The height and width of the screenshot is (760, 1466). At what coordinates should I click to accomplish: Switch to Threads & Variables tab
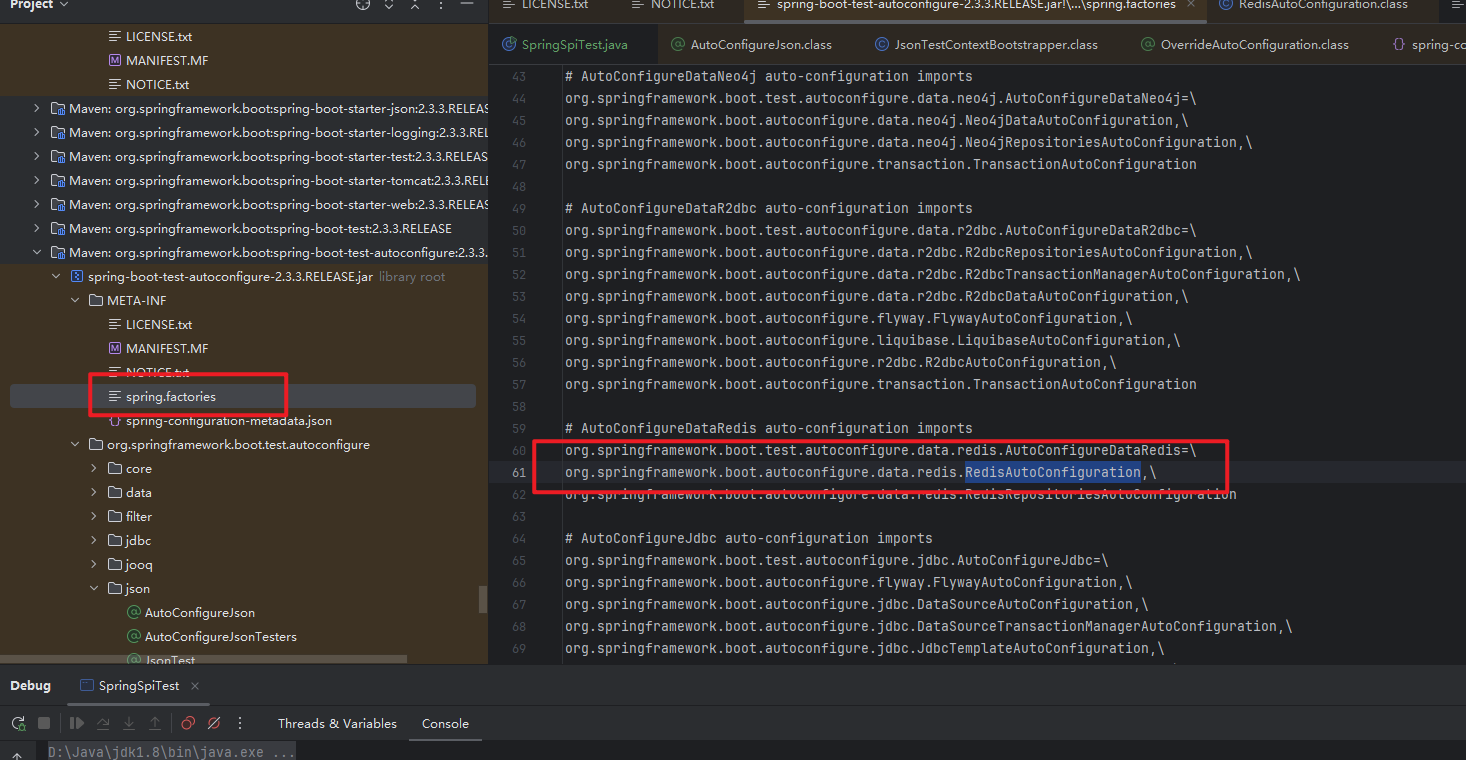coord(337,723)
